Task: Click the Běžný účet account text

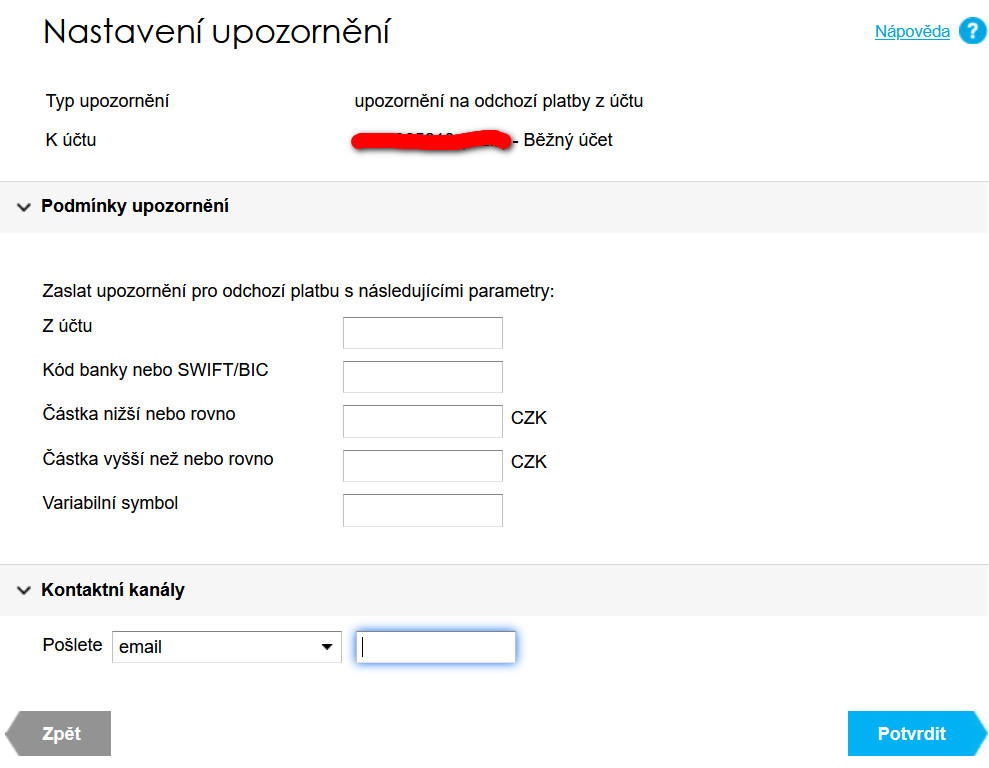Action: (568, 141)
